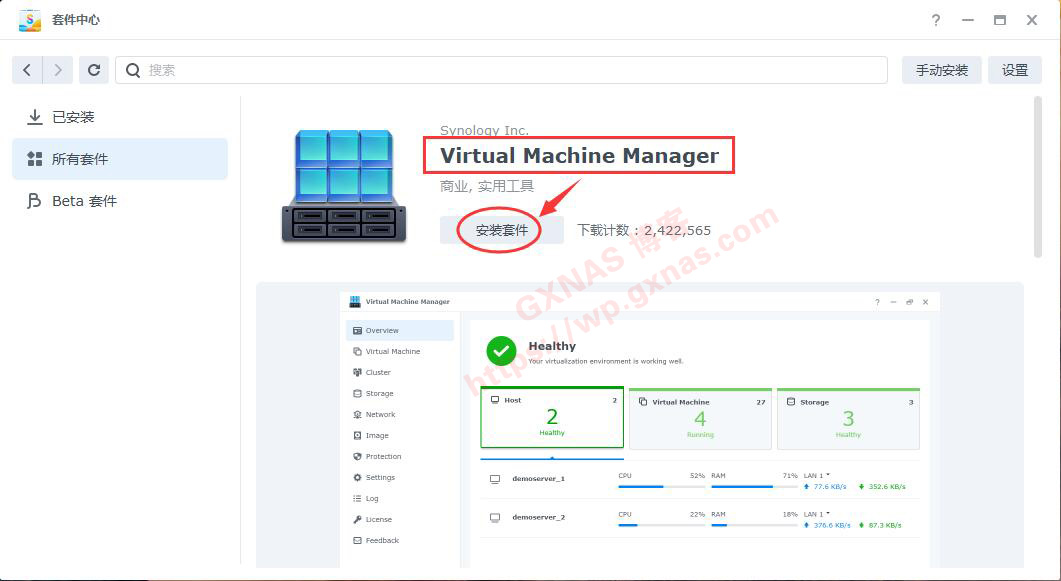Select Overview in VMM preview sidebar
The width and height of the screenshot is (1061, 581).
(x=381, y=330)
